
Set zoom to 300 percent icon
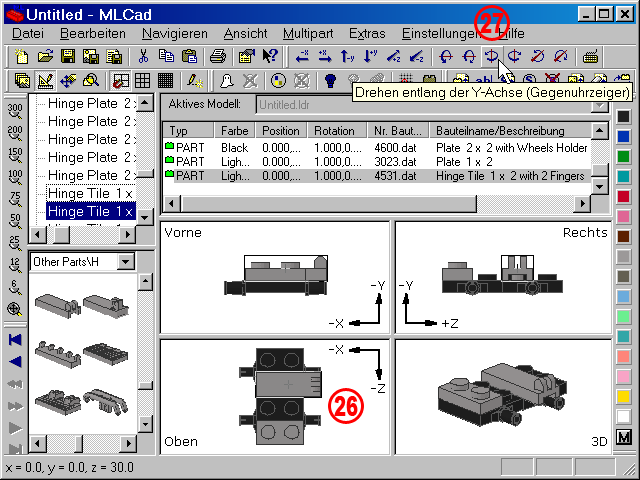coord(15,112)
